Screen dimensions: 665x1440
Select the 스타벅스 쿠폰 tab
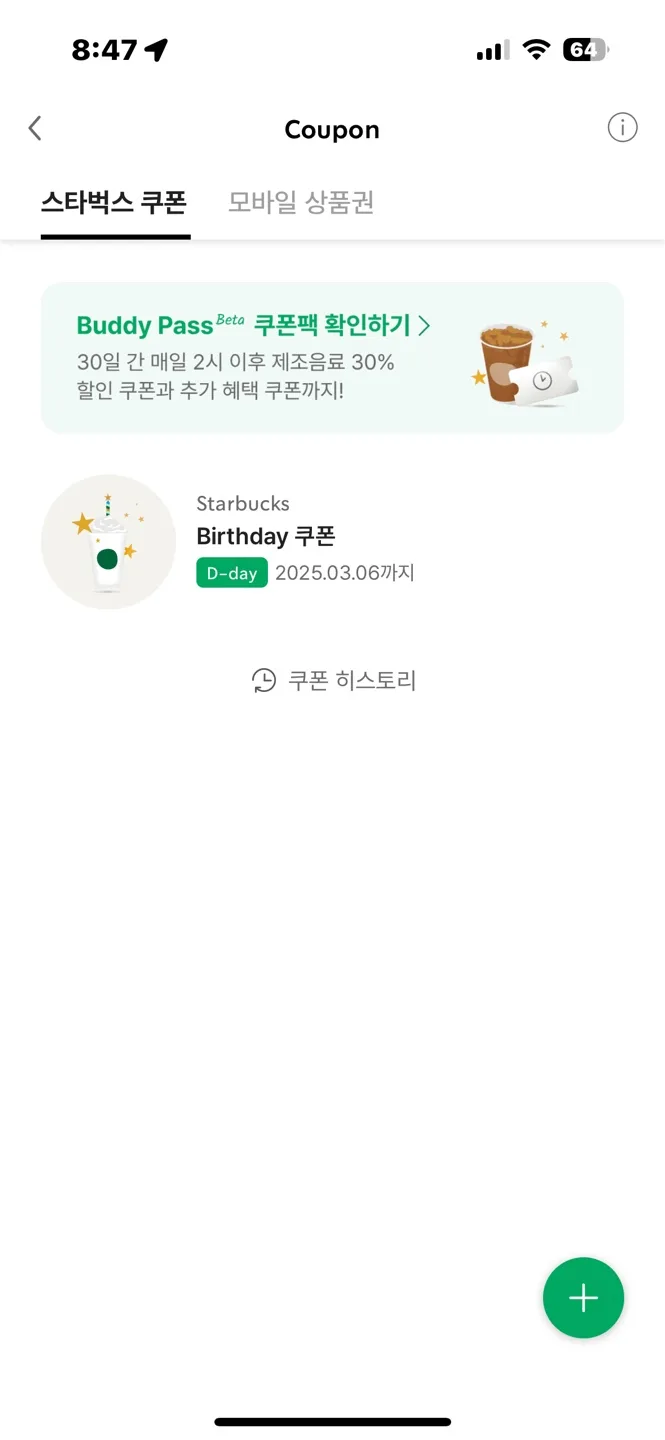click(113, 202)
